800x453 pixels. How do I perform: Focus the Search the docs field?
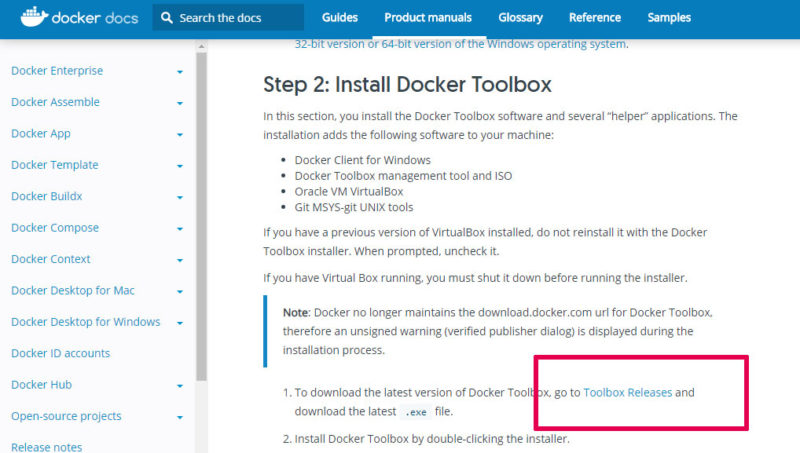pos(228,18)
